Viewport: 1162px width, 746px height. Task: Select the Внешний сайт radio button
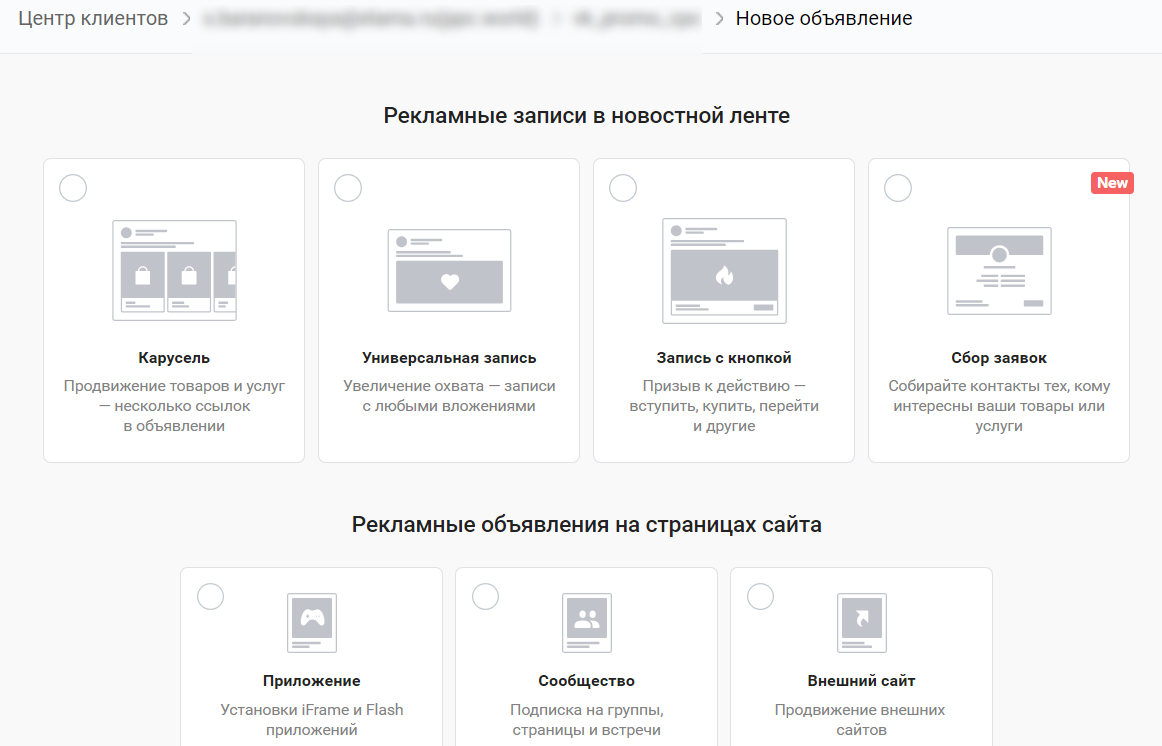(760, 596)
